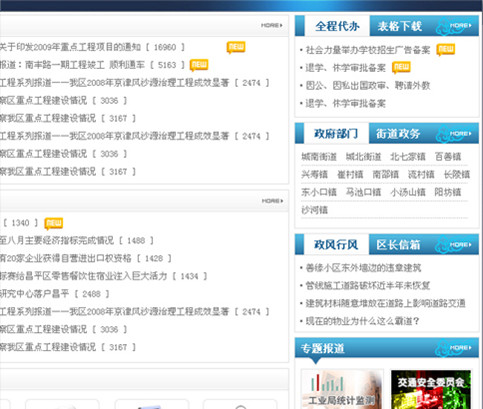Open 交通安全委员会 thumbnail
This screenshot has width=483, height=409.
(431, 389)
